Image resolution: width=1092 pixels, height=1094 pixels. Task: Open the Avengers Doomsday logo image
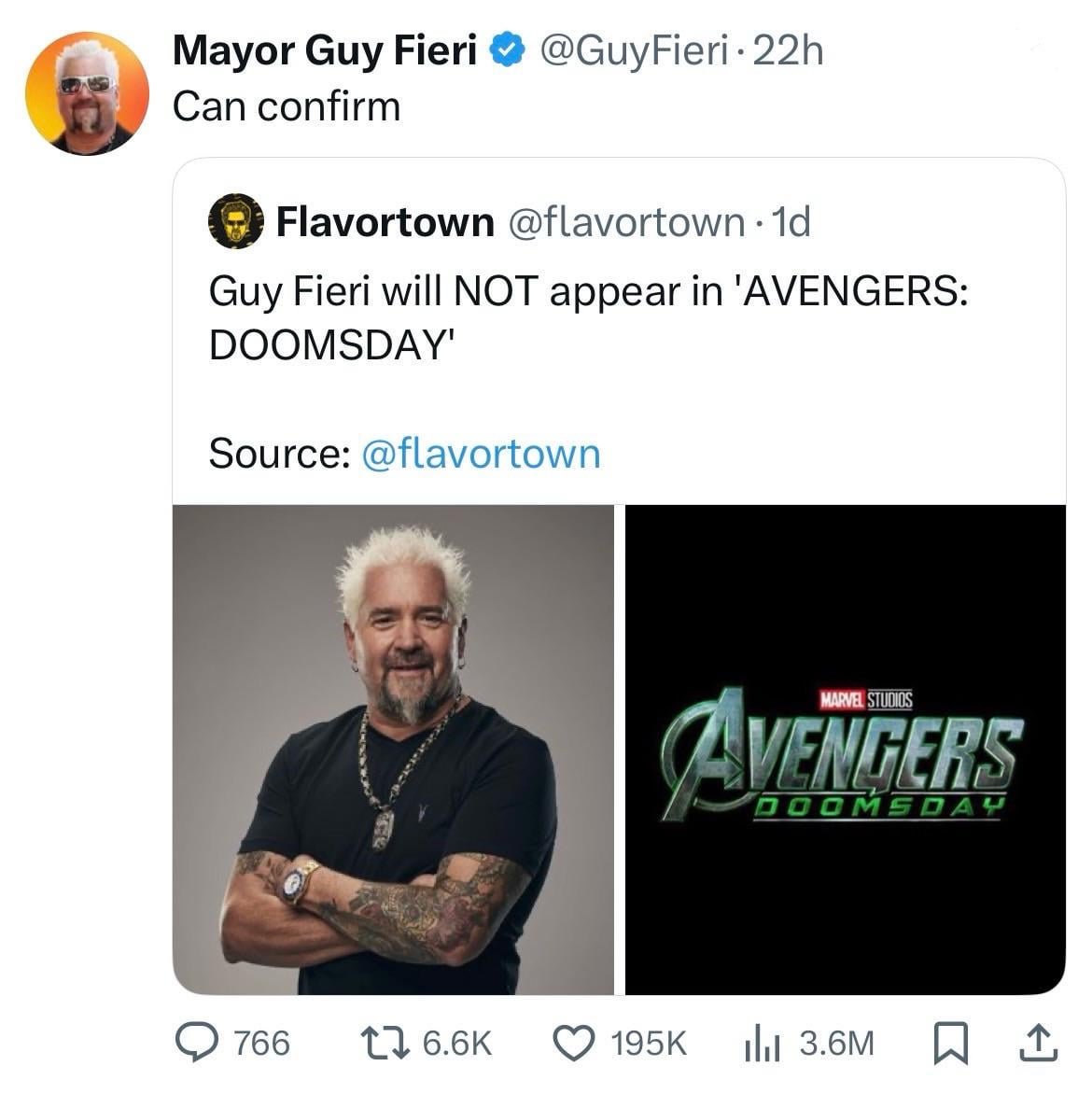click(845, 750)
